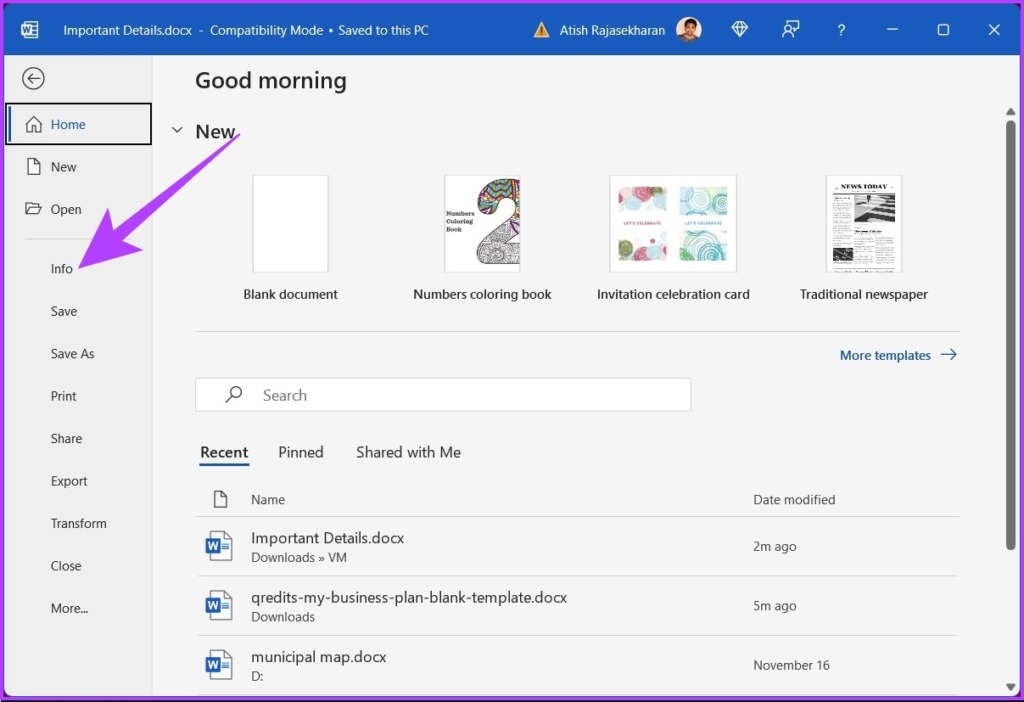Open More... in the sidebar

pyautogui.click(x=69, y=608)
